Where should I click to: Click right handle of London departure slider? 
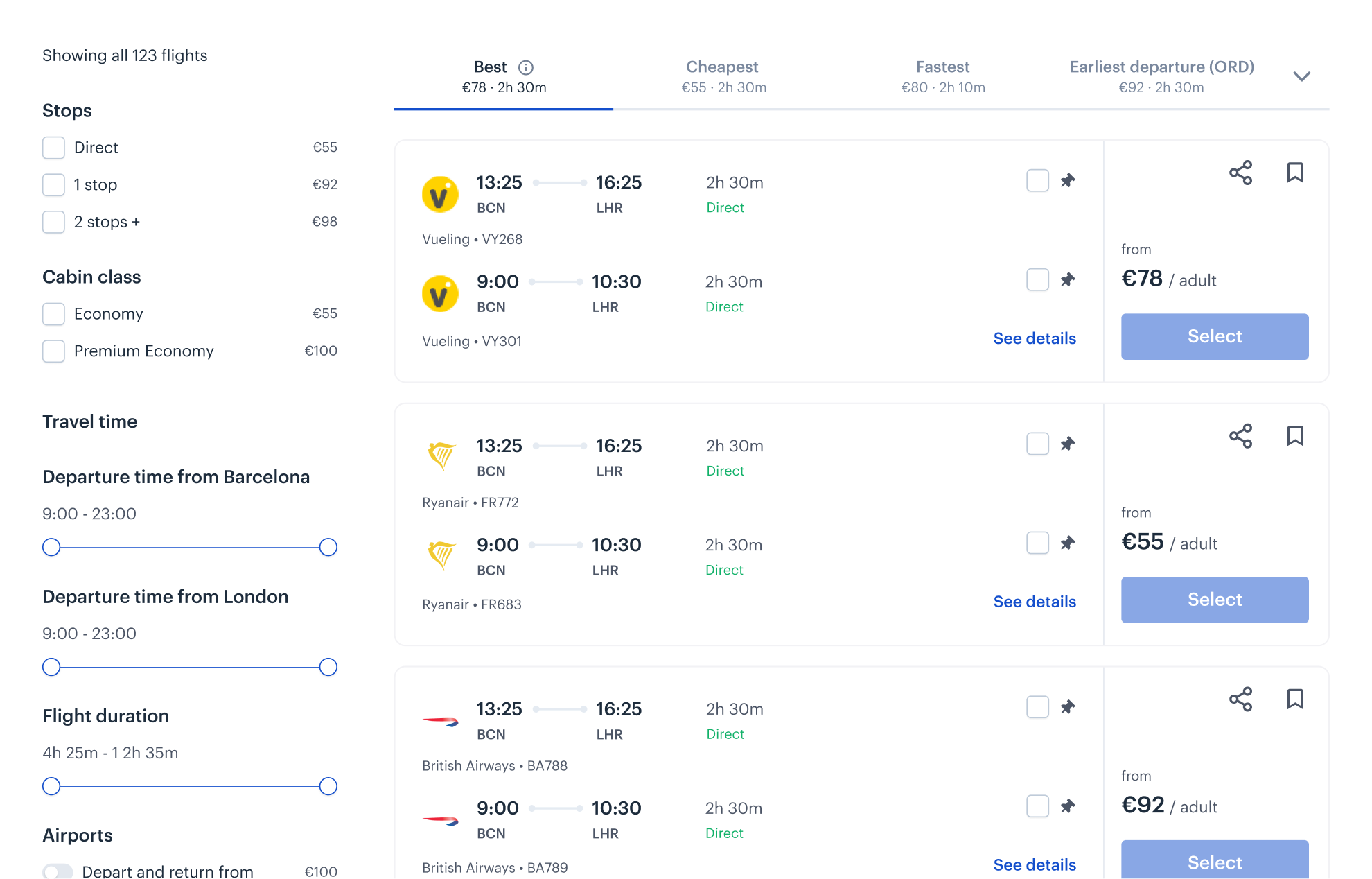pyautogui.click(x=328, y=668)
